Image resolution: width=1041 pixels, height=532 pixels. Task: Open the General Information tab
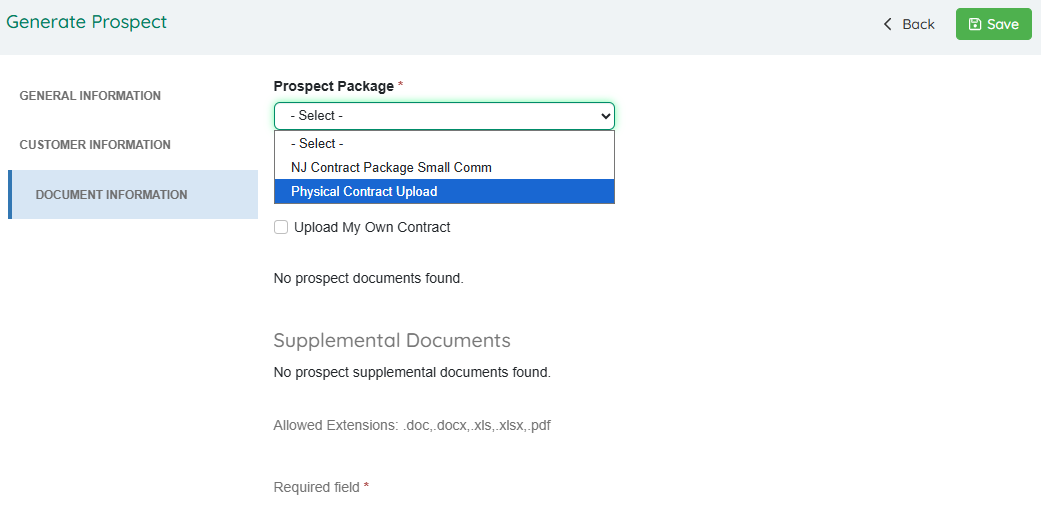point(90,96)
